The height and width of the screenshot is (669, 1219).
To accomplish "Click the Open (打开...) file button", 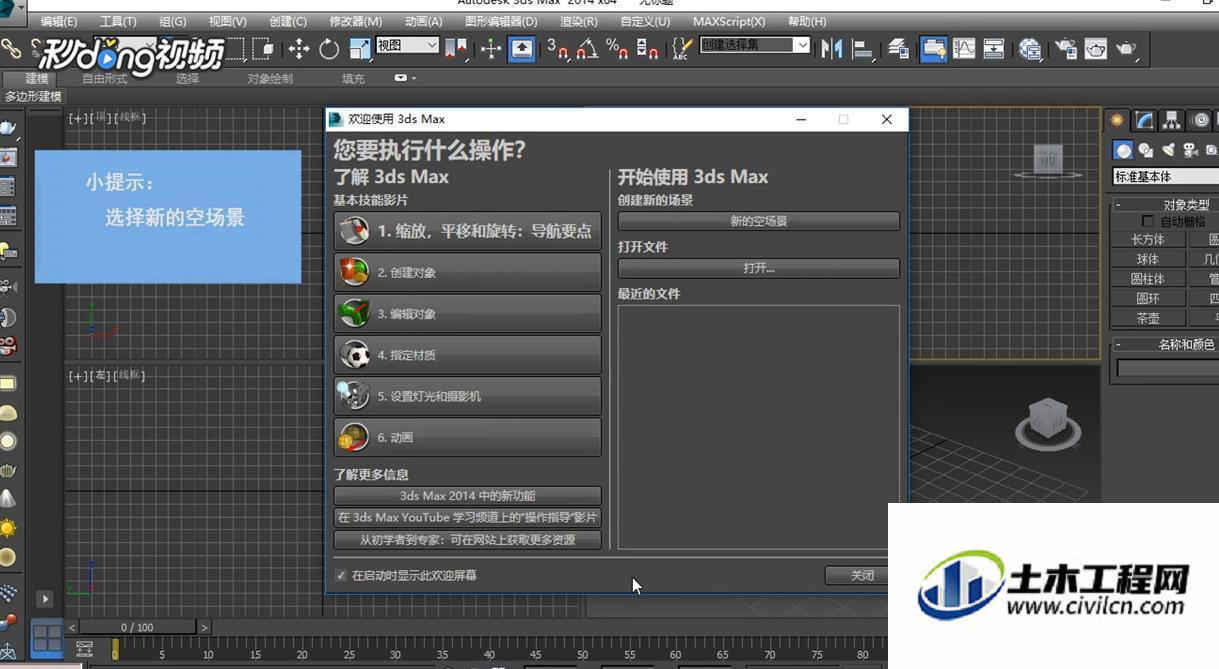I will tap(759, 268).
